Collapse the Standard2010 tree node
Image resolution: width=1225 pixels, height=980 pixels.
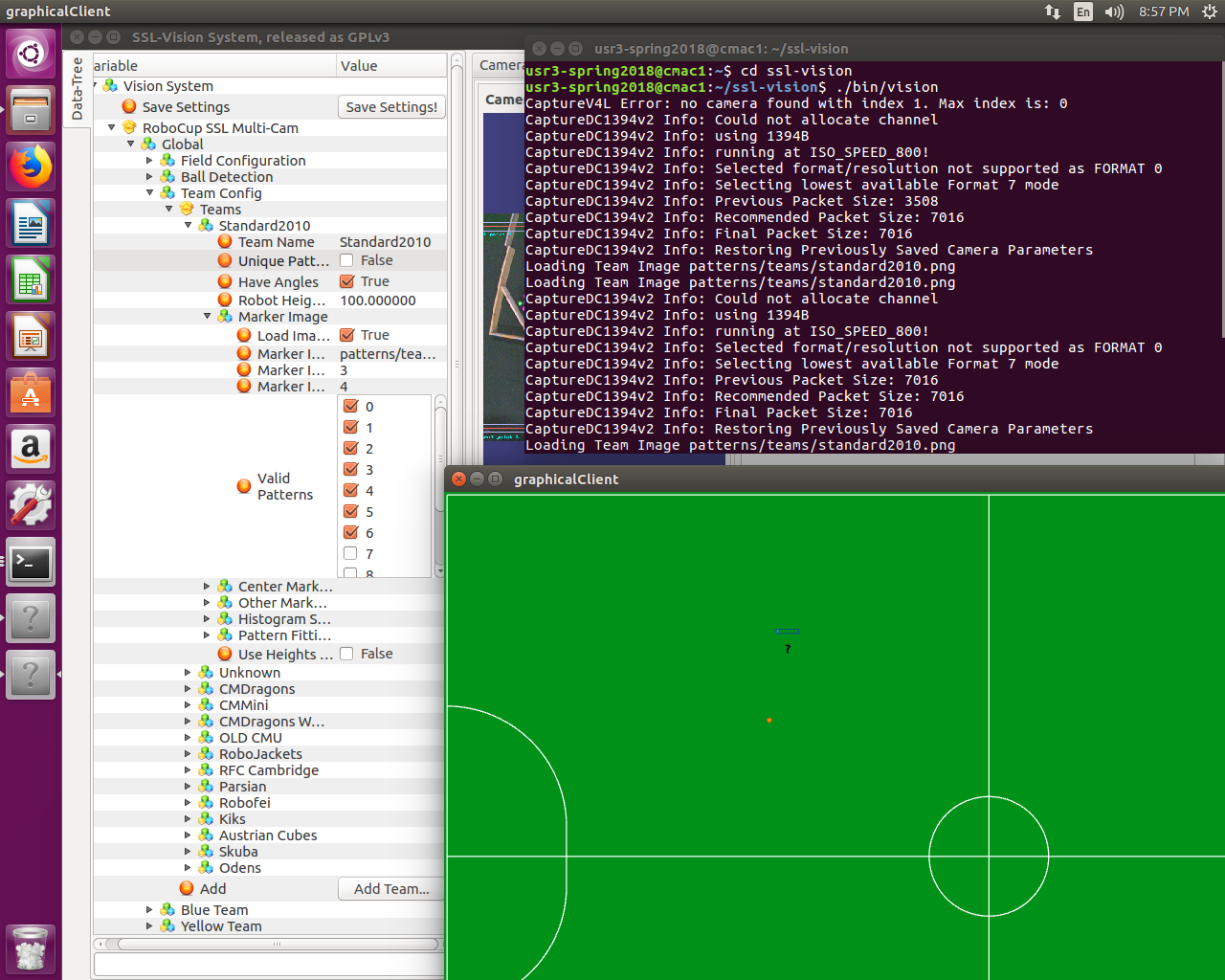[189, 225]
